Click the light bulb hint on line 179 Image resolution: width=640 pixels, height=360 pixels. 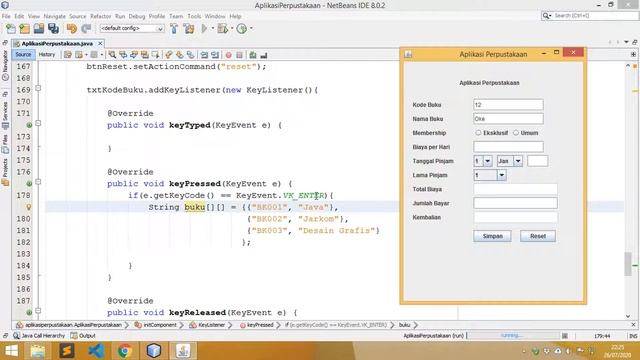click(29, 207)
